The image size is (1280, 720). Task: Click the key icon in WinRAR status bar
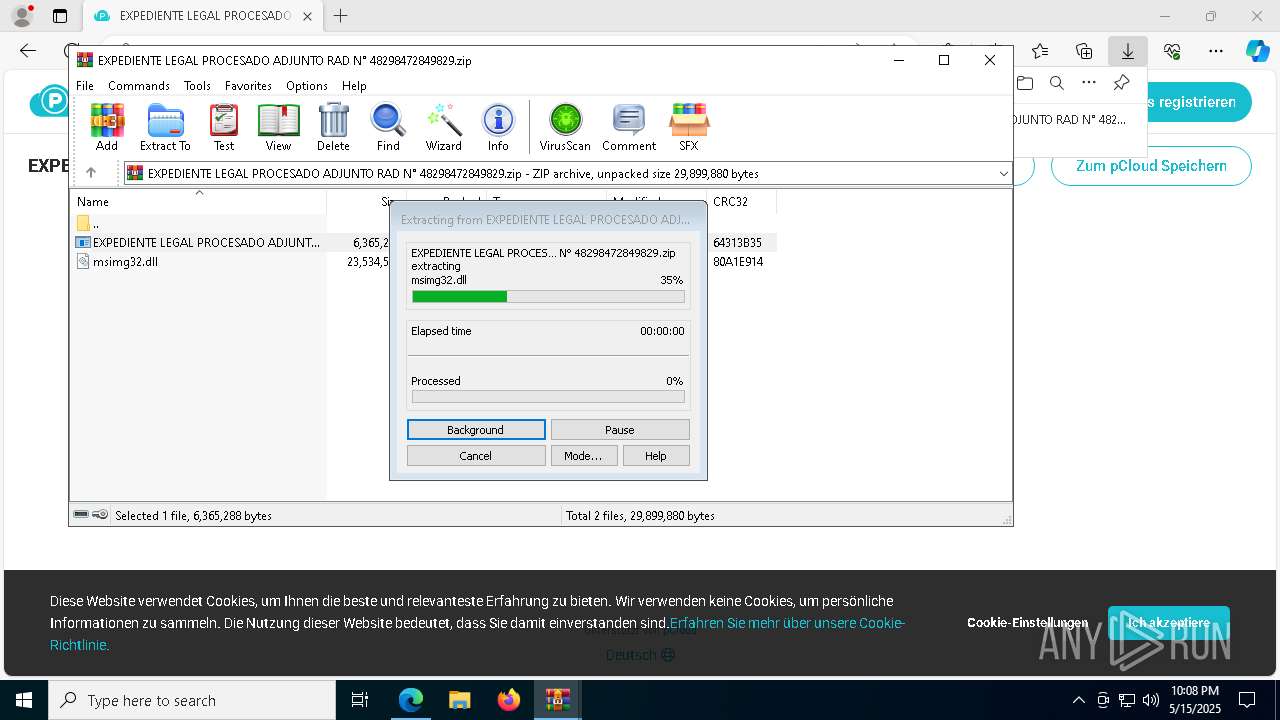[100, 515]
